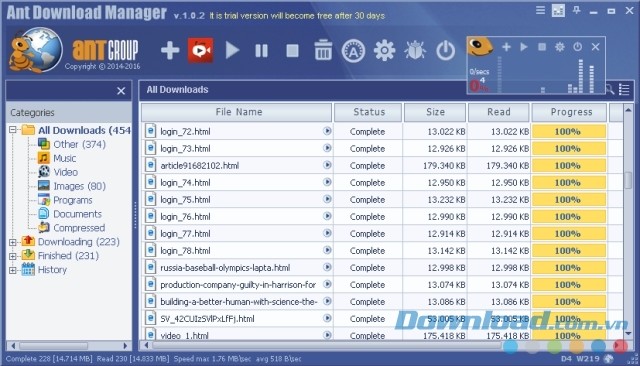
Task: Click the mini widget power icon
Action: click(578, 47)
